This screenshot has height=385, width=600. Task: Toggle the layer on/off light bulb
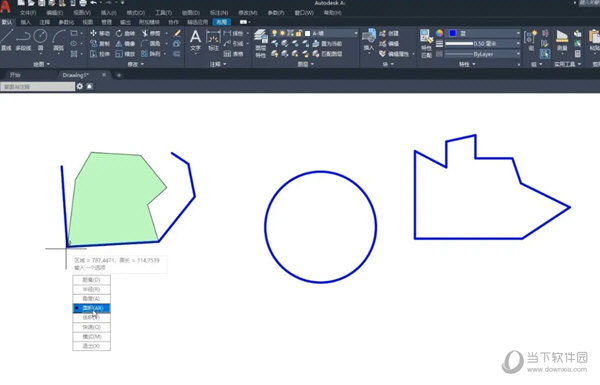click(274, 33)
